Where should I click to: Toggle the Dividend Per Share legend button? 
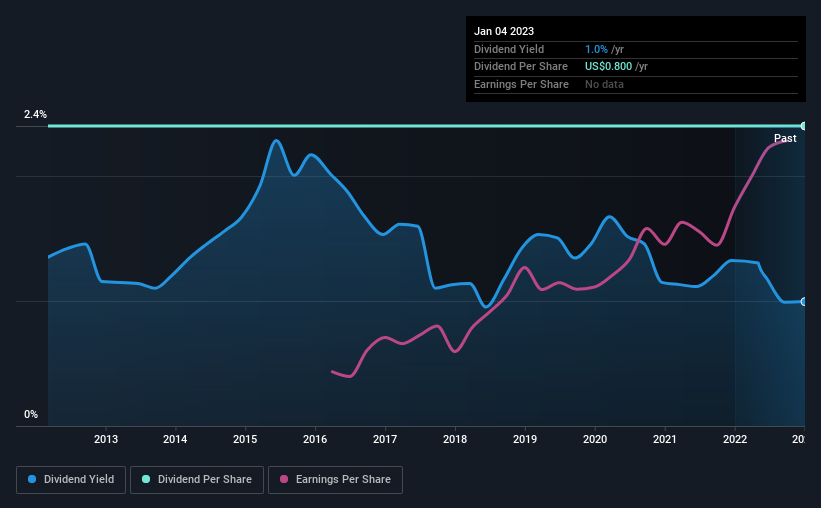coord(197,480)
